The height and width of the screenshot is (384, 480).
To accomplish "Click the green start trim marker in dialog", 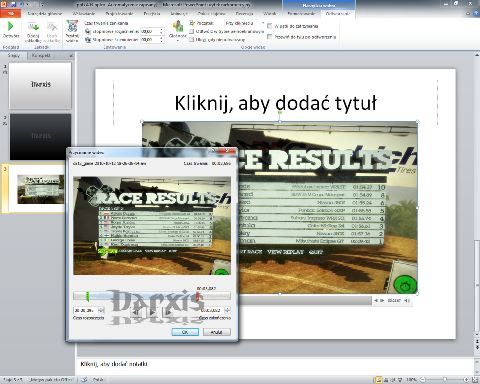I will 88,296.
